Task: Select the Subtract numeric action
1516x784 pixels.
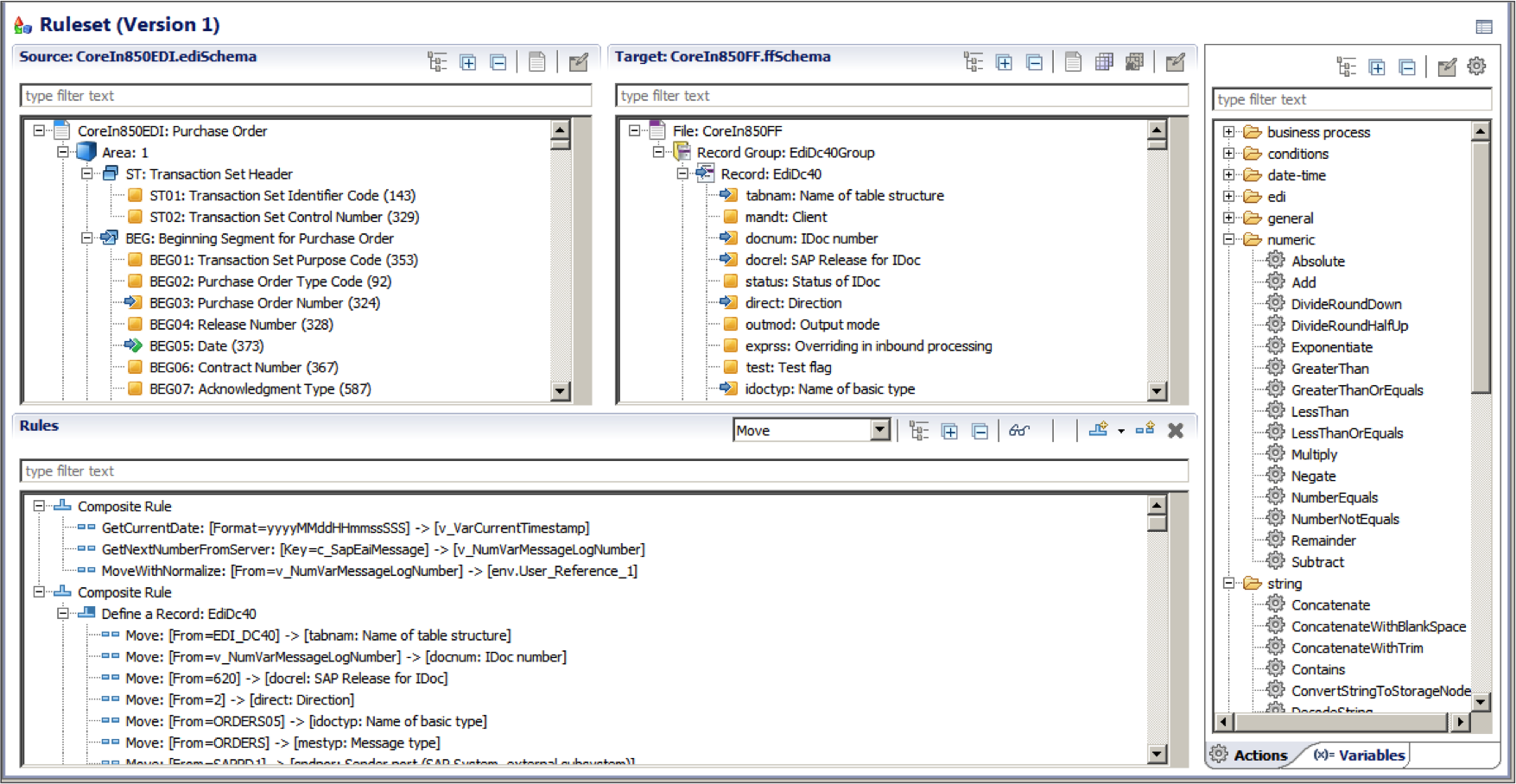Action: tap(1317, 562)
